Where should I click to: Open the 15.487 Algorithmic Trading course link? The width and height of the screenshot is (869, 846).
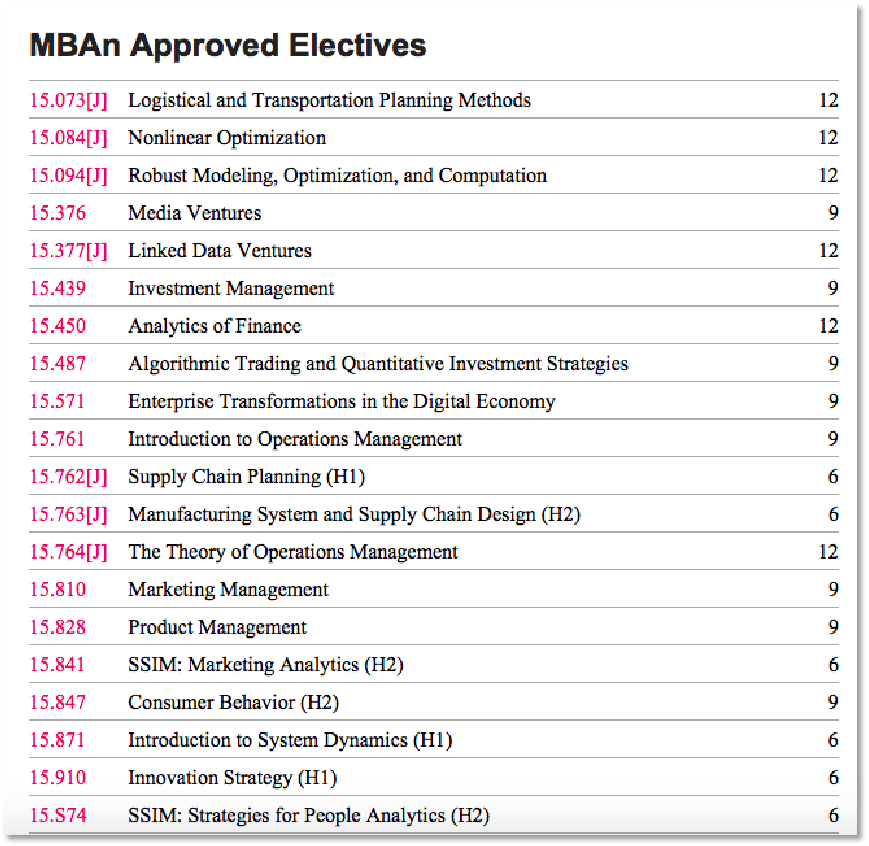point(58,364)
